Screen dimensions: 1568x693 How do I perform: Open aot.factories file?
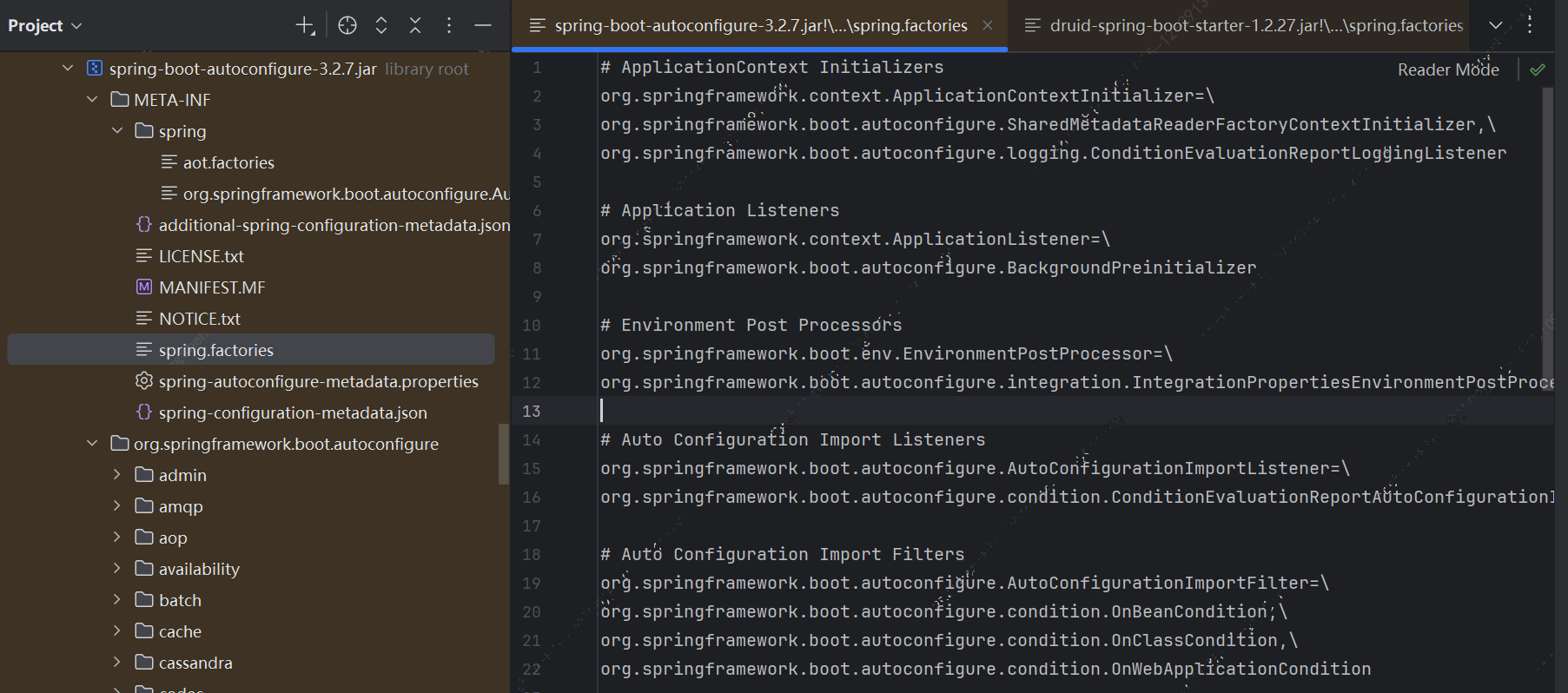click(228, 162)
